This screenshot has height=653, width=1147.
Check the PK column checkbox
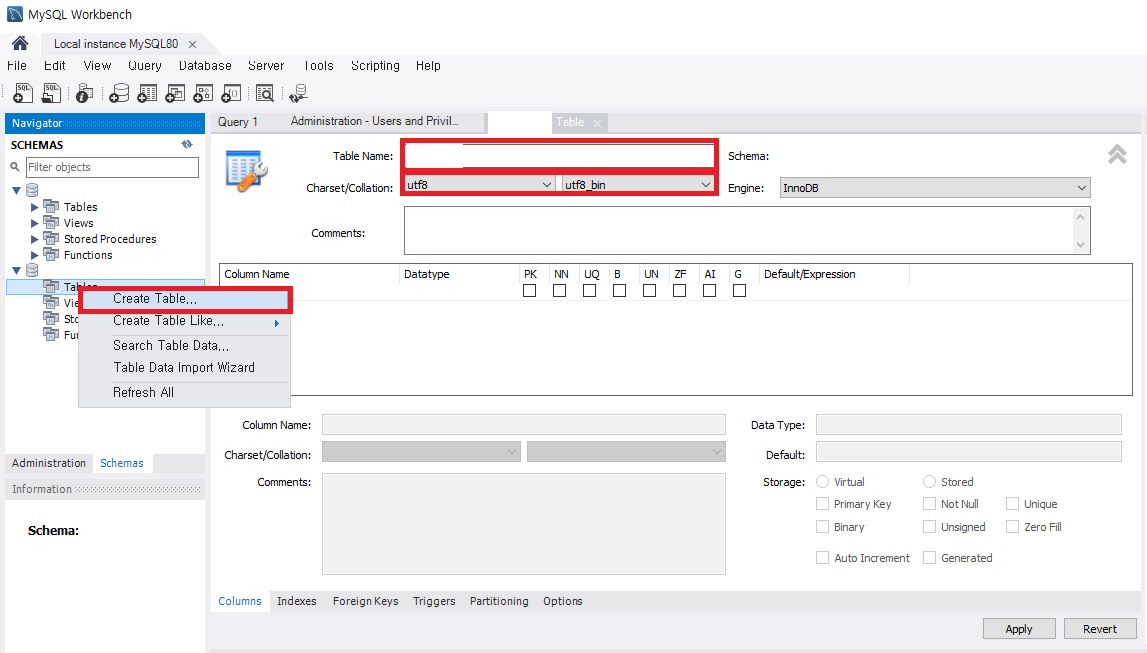pyautogui.click(x=530, y=290)
